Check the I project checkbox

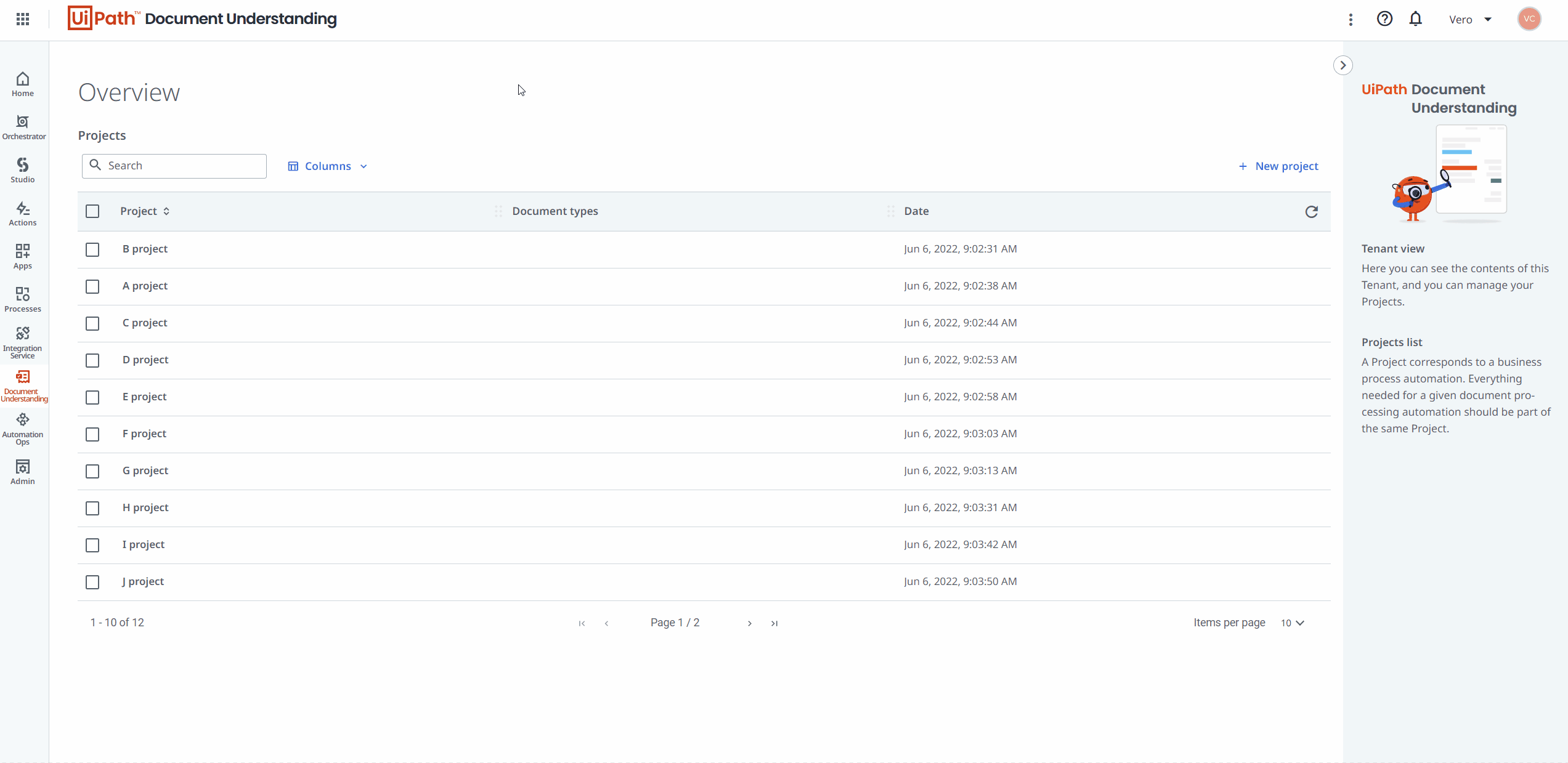tap(92, 545)
